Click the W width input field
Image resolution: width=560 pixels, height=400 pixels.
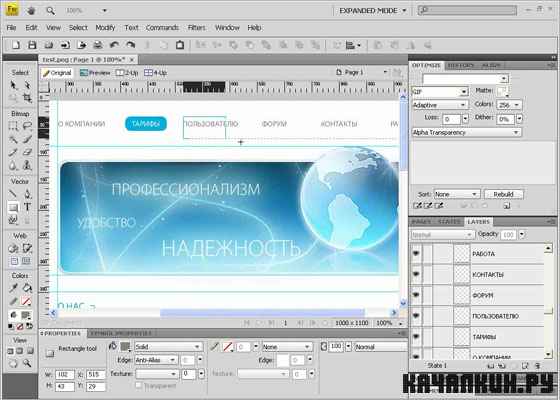[65, 375]
